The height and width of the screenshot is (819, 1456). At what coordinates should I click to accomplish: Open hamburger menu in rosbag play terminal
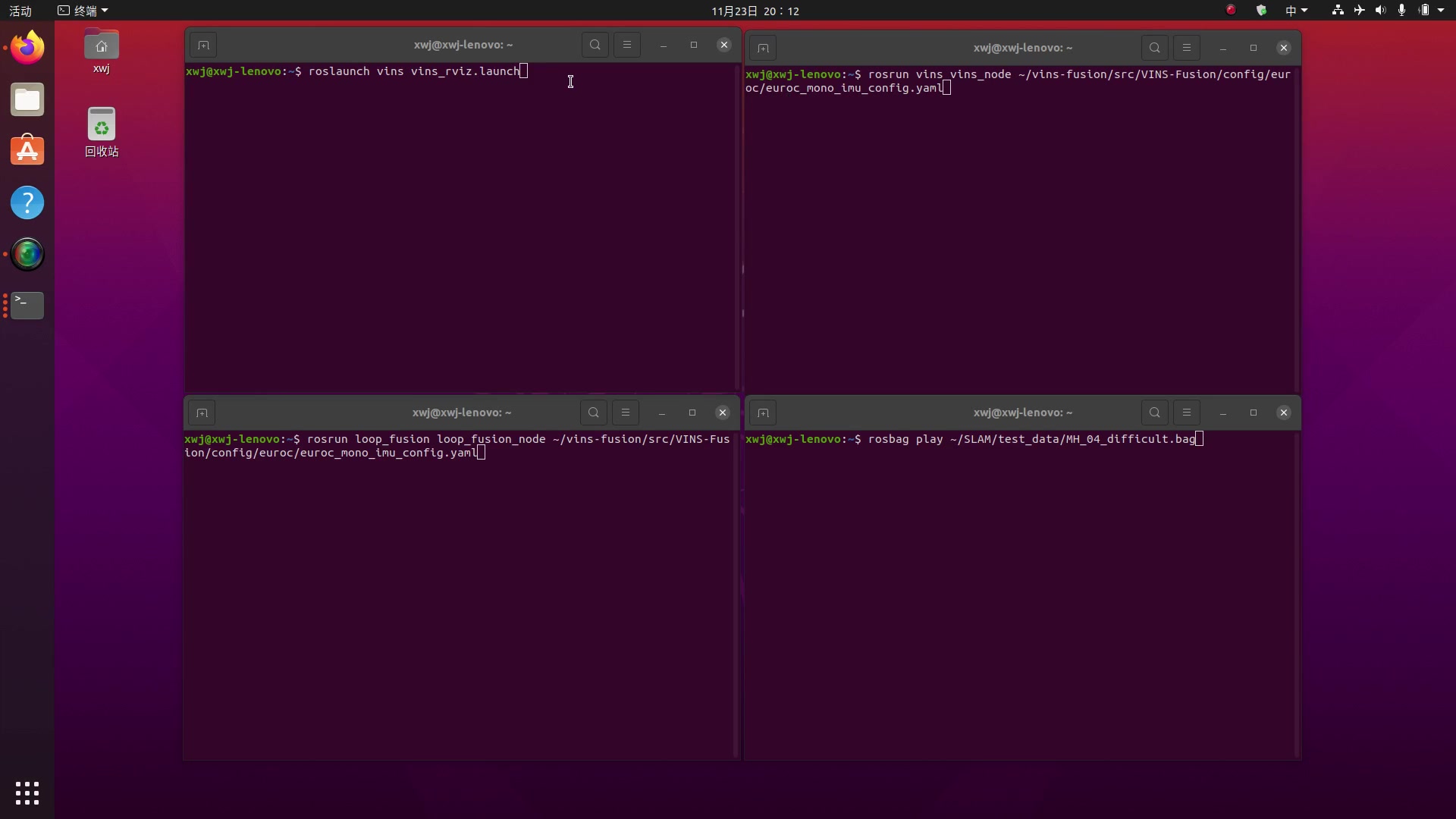[1187, 413]
